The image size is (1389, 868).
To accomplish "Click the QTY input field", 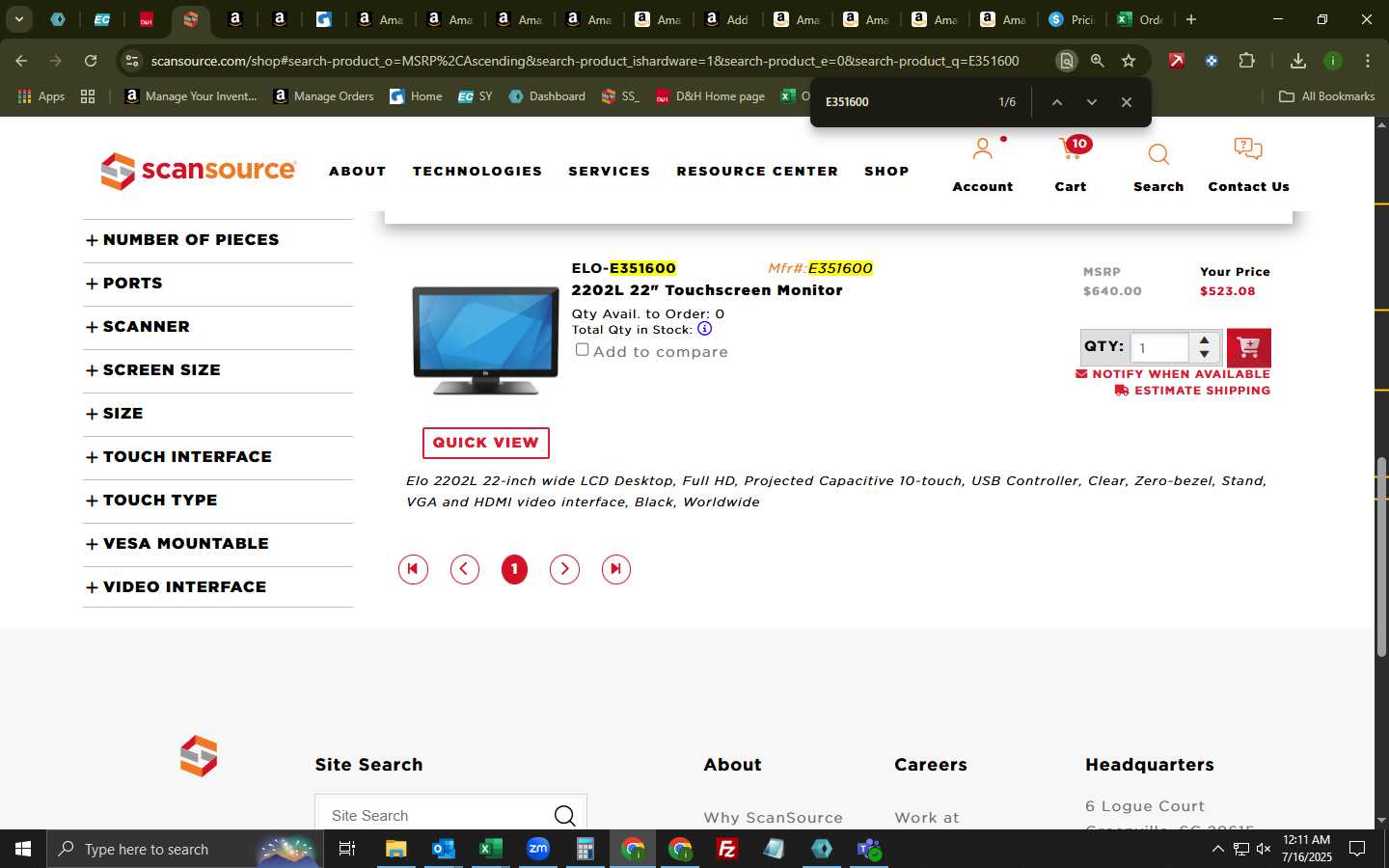I will tap(1160, 348).
